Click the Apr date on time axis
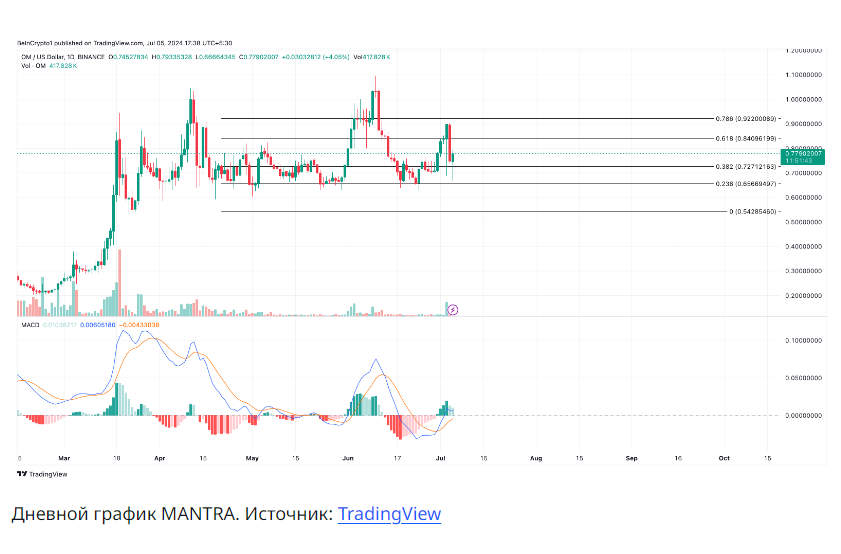This screenshot has height=554, width=841. pos(159,458)
